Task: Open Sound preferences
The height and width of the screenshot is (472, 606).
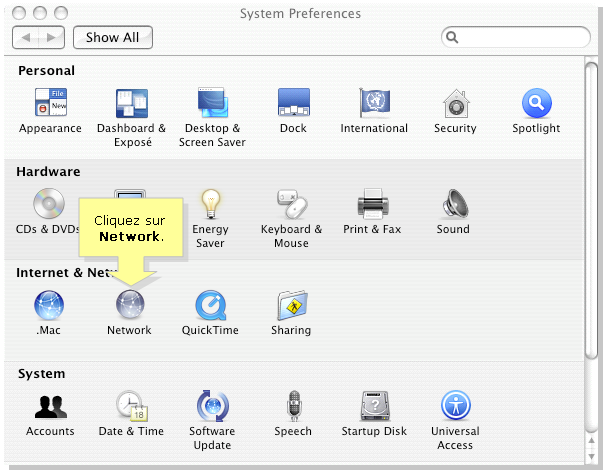Action: [x=453, y=205]
